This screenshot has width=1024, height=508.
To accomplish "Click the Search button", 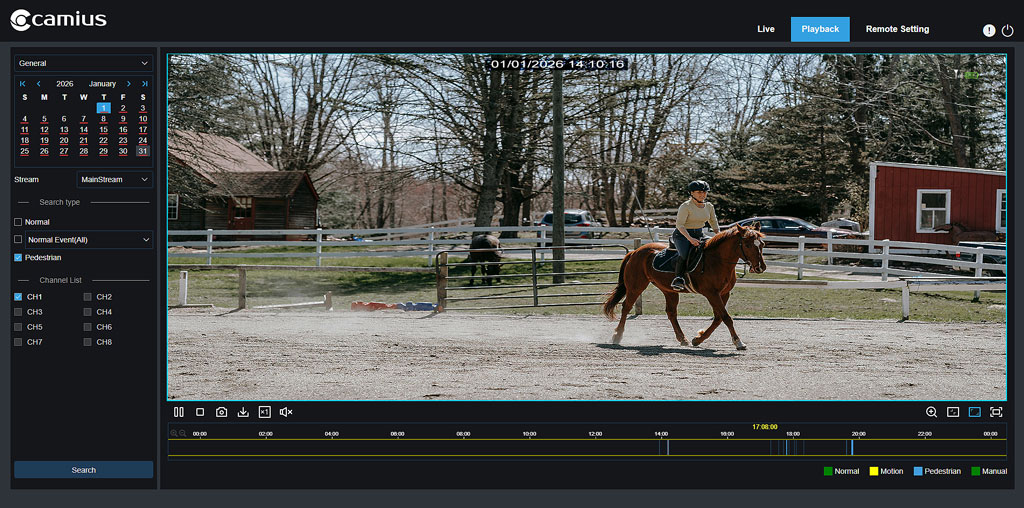I will pyautogui.click(x=84, y=469).
